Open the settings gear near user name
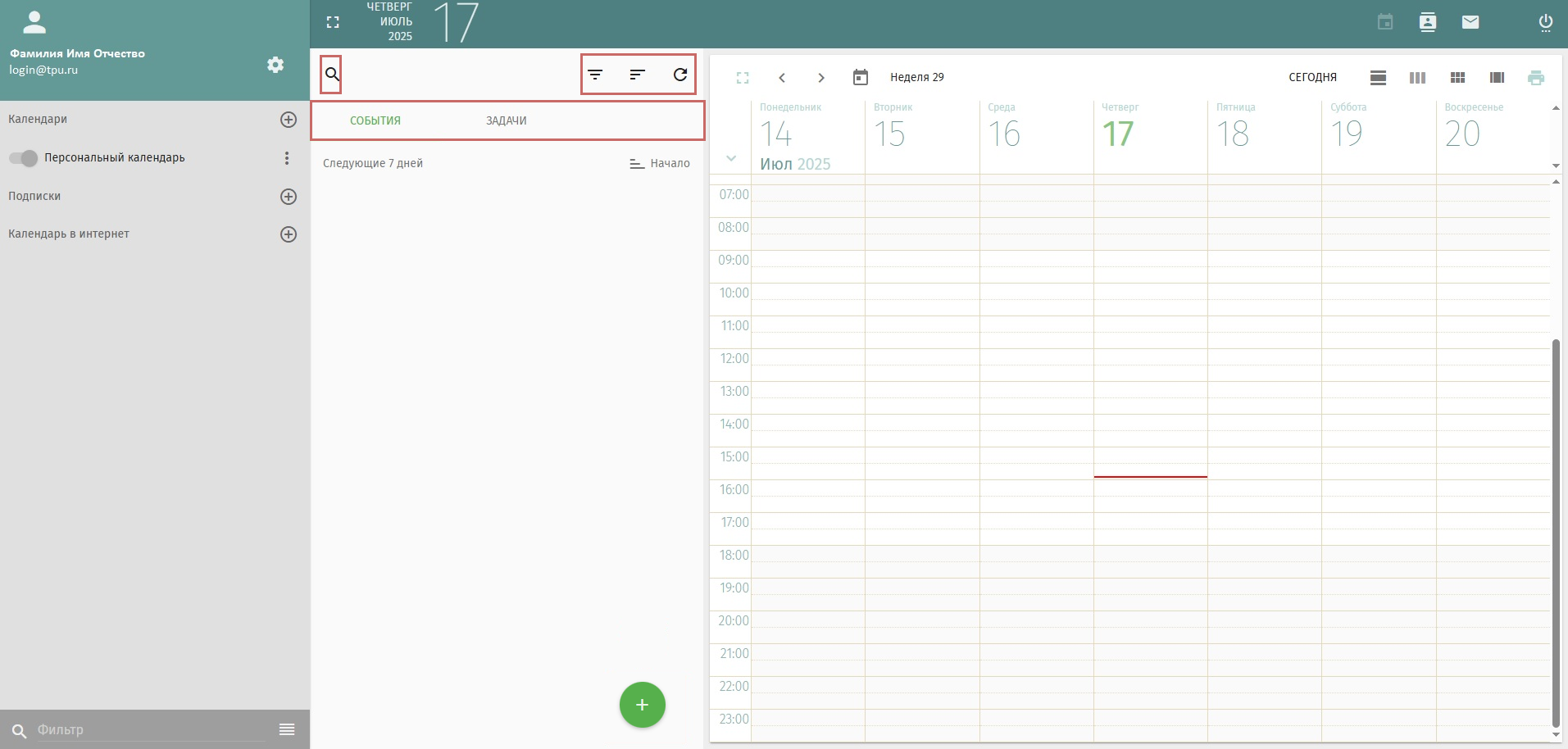1568x749 pixels. [275, 65]
